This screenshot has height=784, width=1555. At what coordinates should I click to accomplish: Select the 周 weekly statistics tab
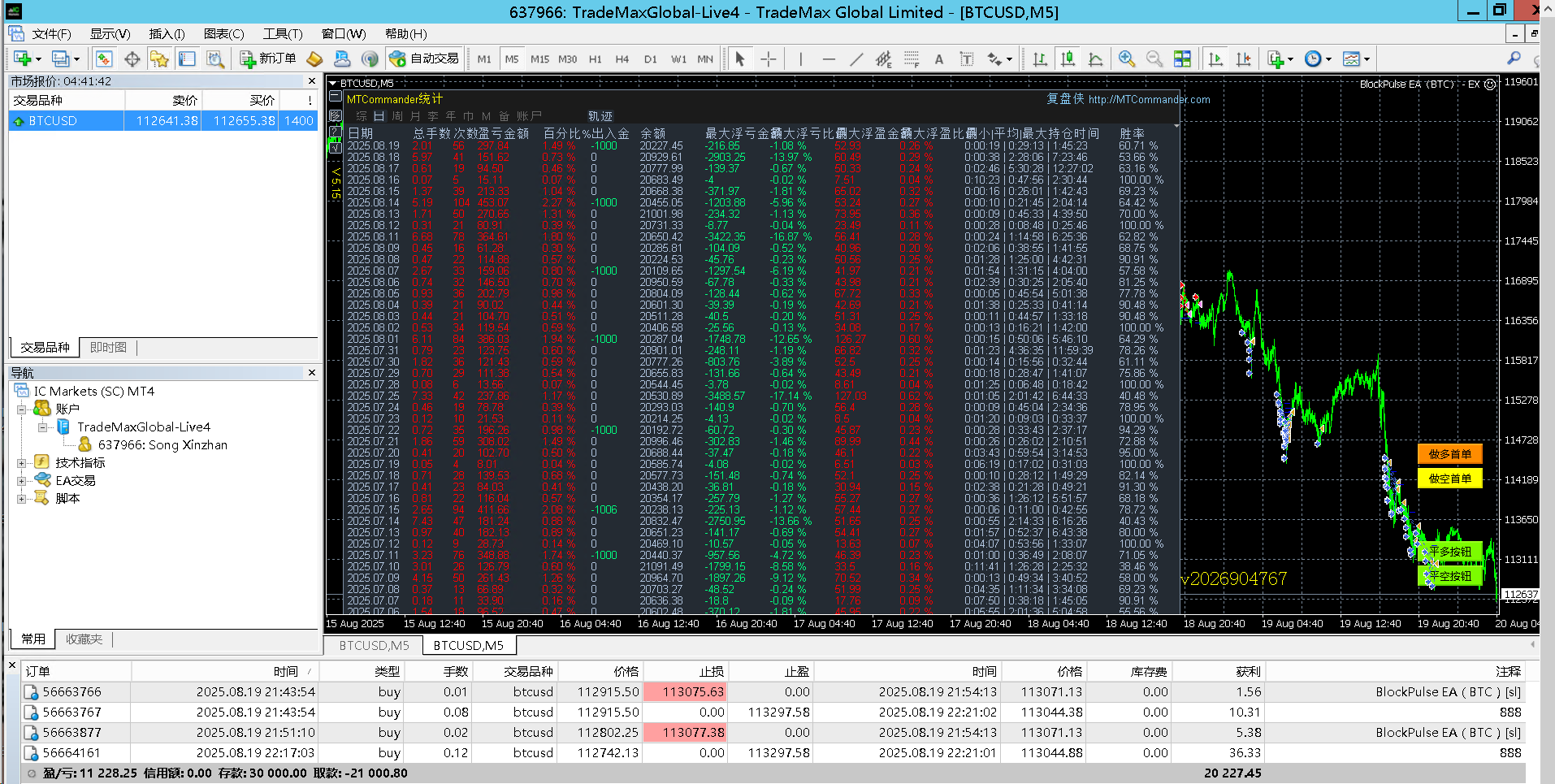tap(396, 116)
